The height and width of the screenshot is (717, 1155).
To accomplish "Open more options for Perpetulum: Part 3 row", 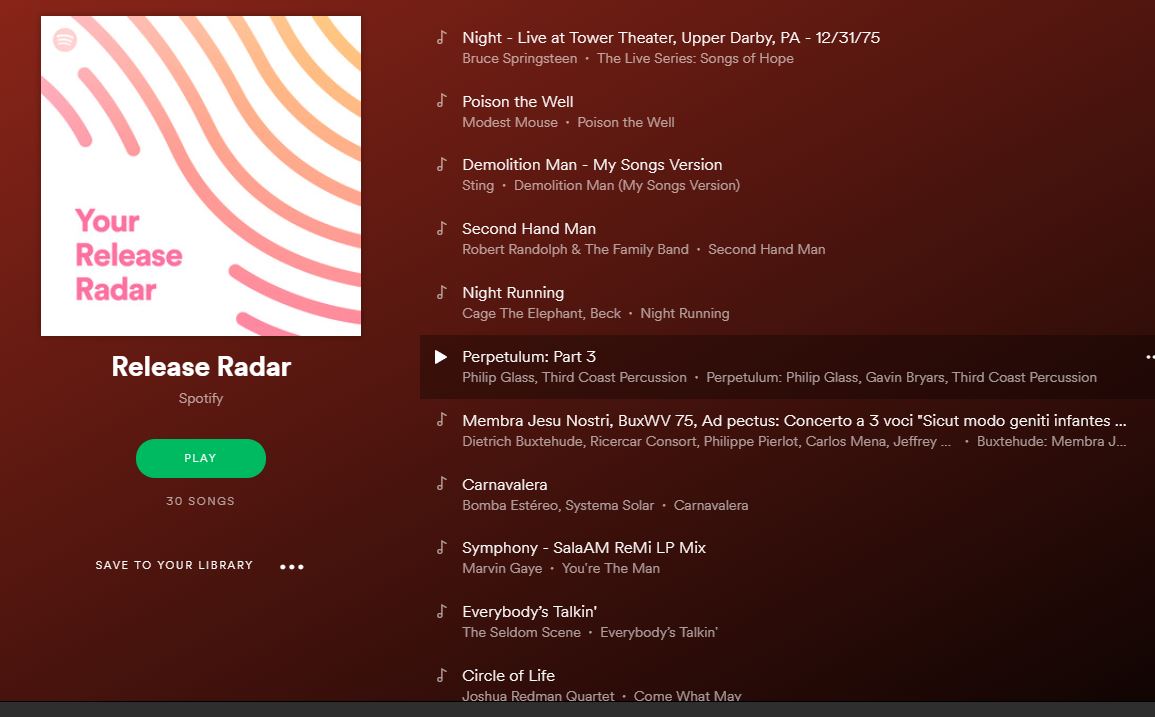I will point(1150,357).
